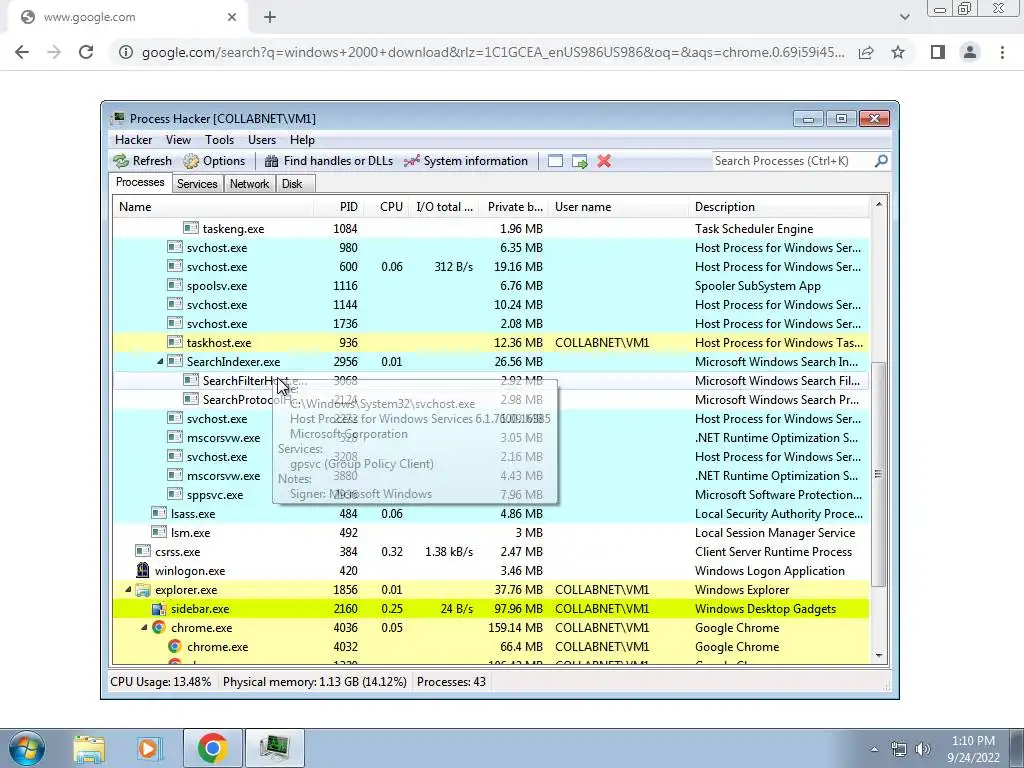1024x768 pixels.
Task: Go back in the Chrome browser
Action: click(22, 52)
